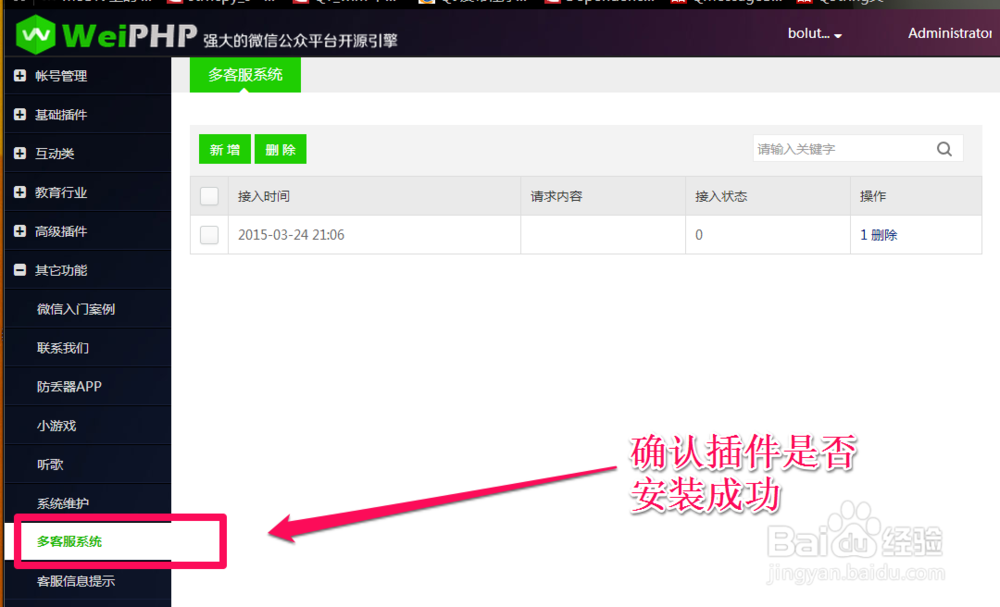Click the 1 link in 操作 column

[864, 235]
